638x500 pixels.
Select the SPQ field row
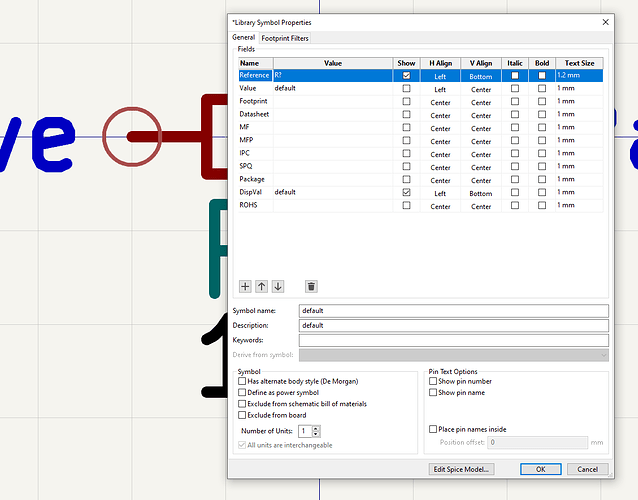click(421, 166)
